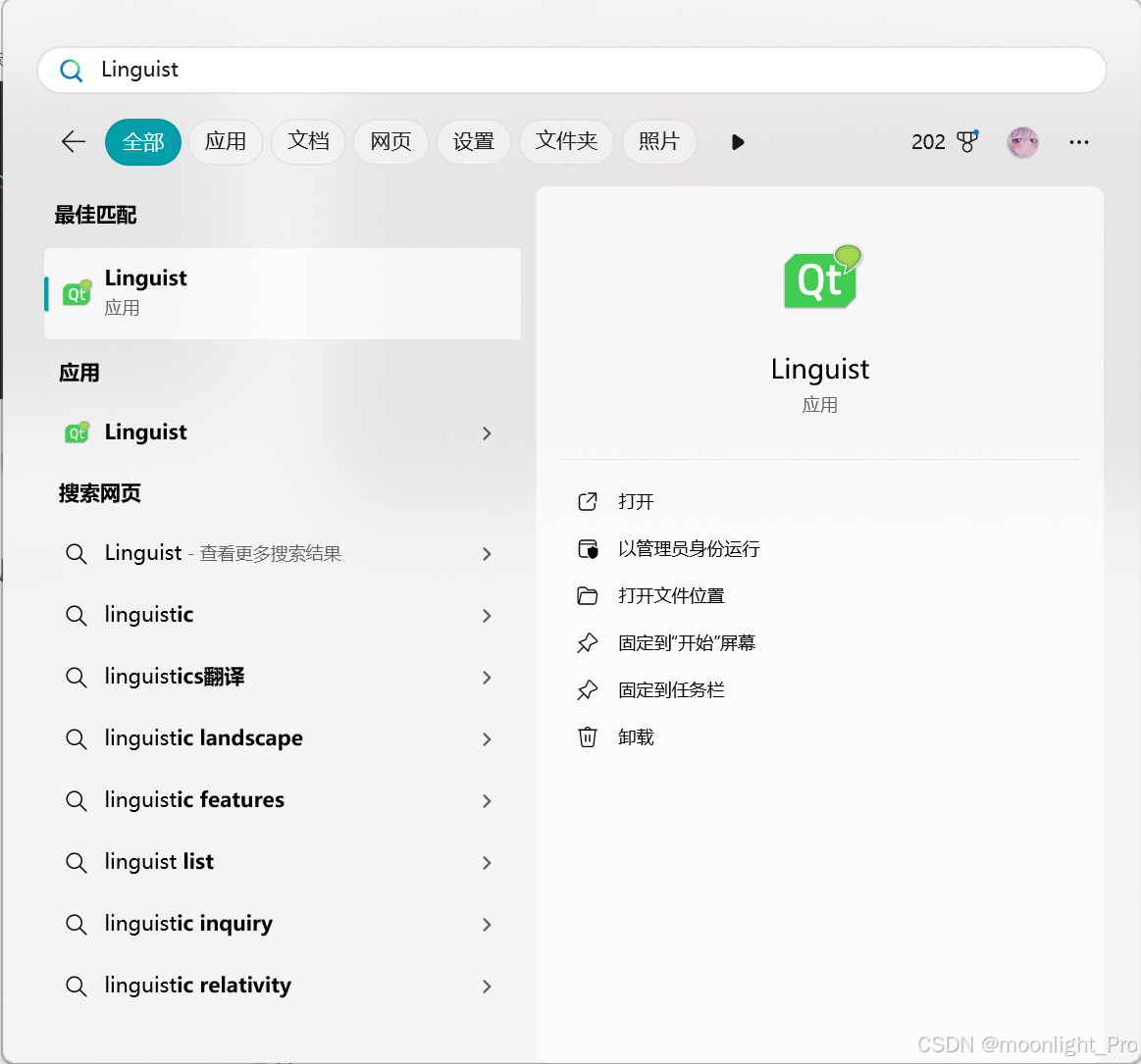Click pin icon beside 固定到任务栏
Screen dimensions: 1141x1064
click(588, 690)
